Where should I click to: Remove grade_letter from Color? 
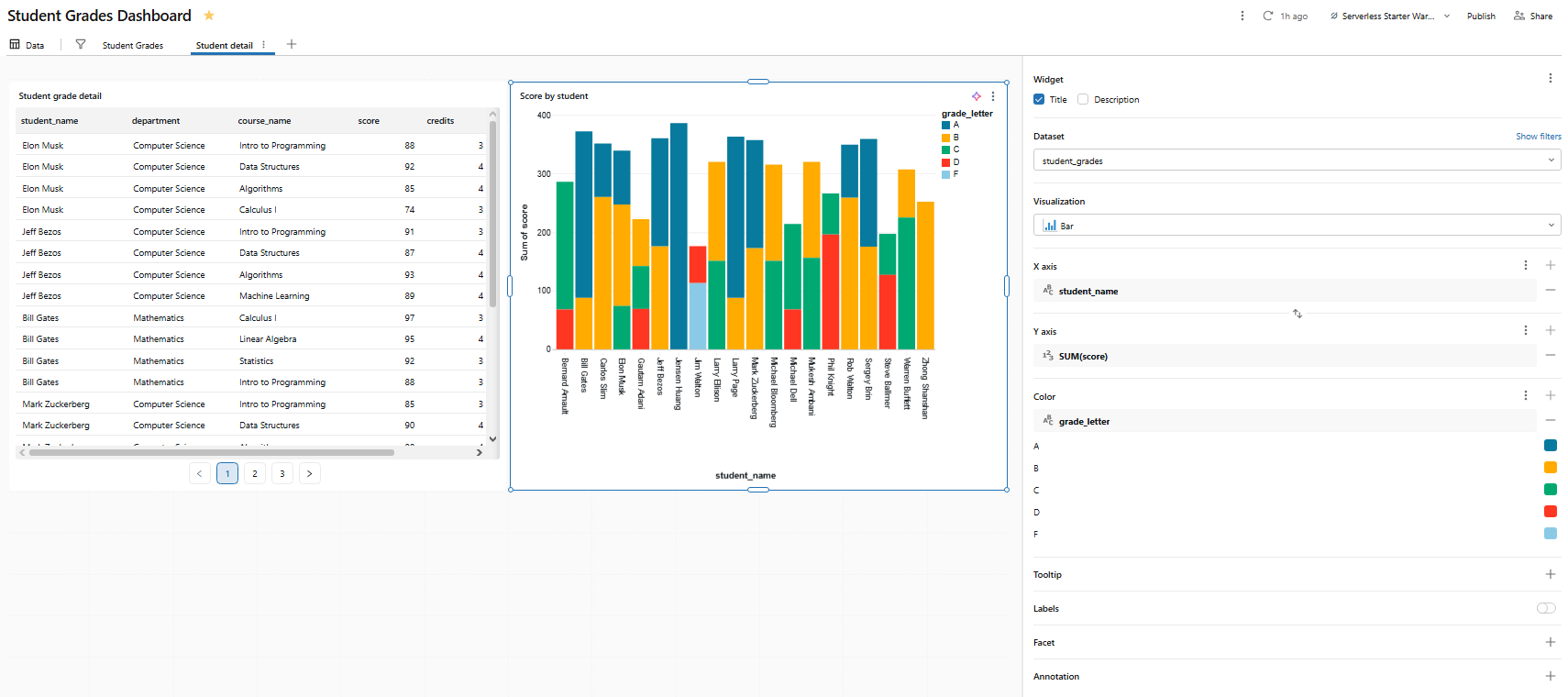[1551, 421]
